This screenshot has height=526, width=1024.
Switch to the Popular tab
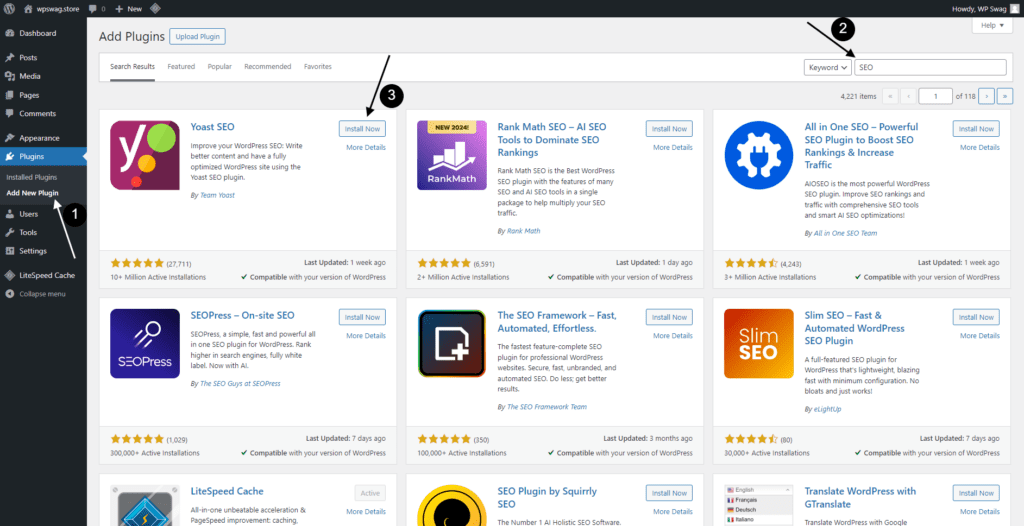[x=219, y=67]
